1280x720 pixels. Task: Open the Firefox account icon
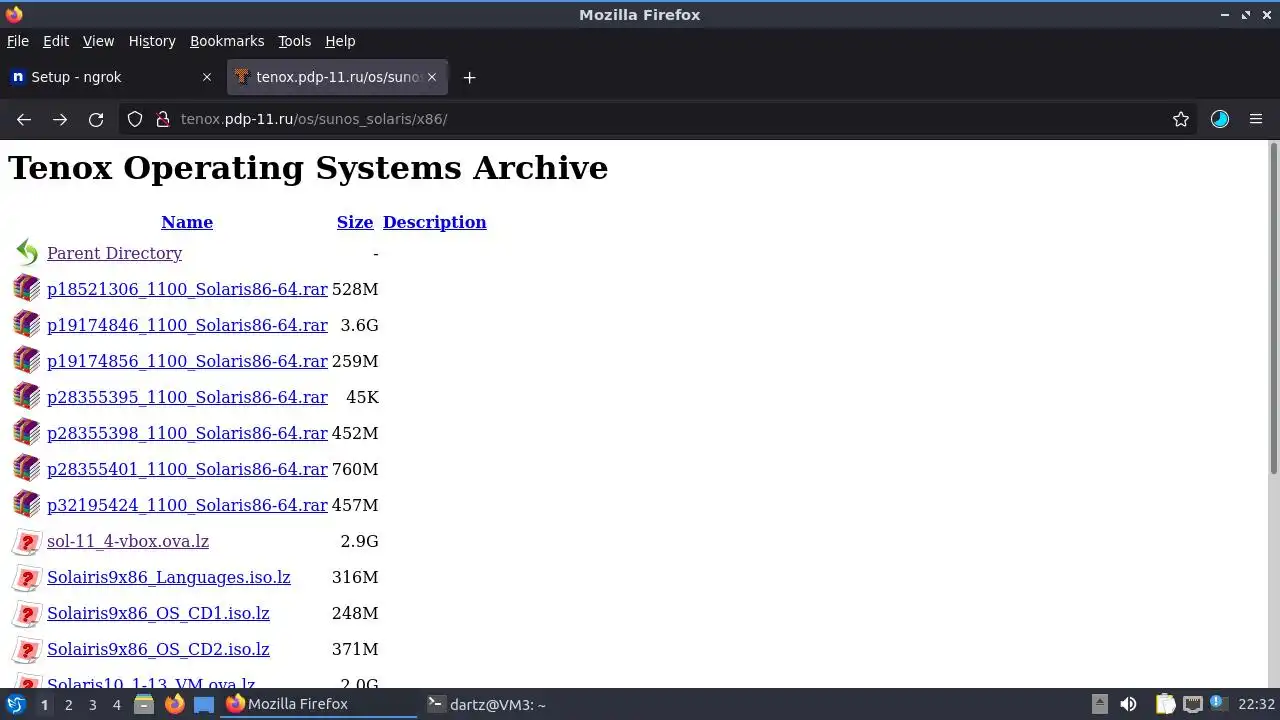point(1220,119)
